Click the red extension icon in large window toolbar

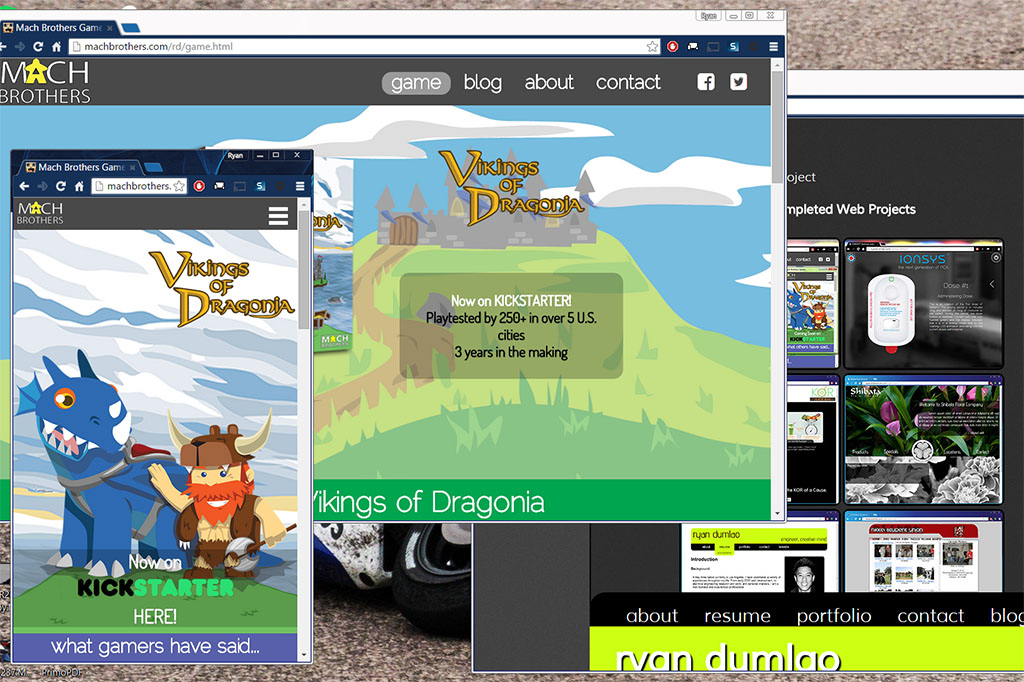click(673, 46)
